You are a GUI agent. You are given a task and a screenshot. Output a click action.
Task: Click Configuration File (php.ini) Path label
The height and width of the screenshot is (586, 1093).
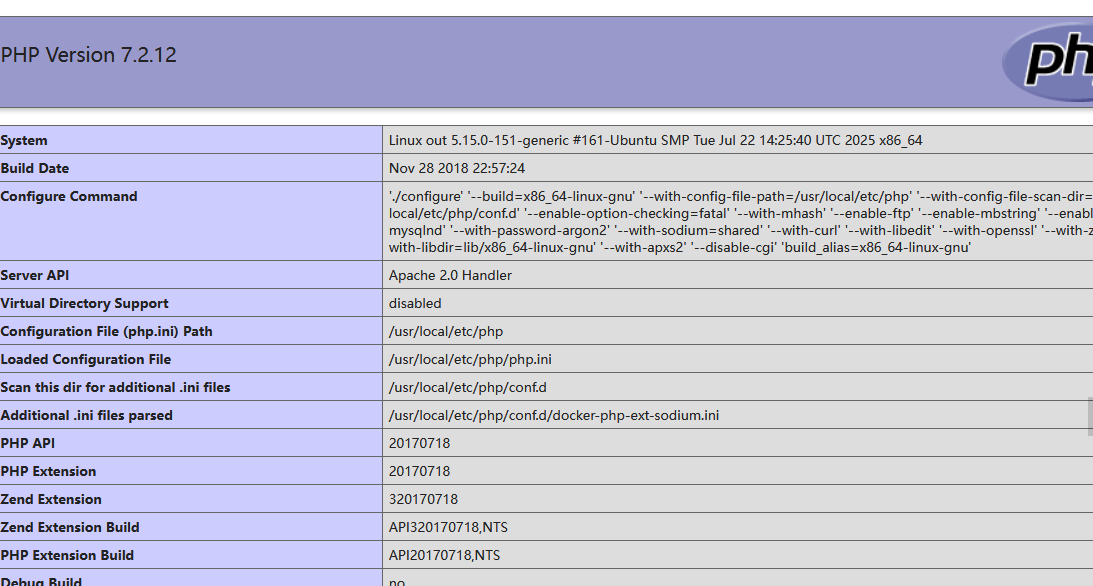[x=107, y=331]
